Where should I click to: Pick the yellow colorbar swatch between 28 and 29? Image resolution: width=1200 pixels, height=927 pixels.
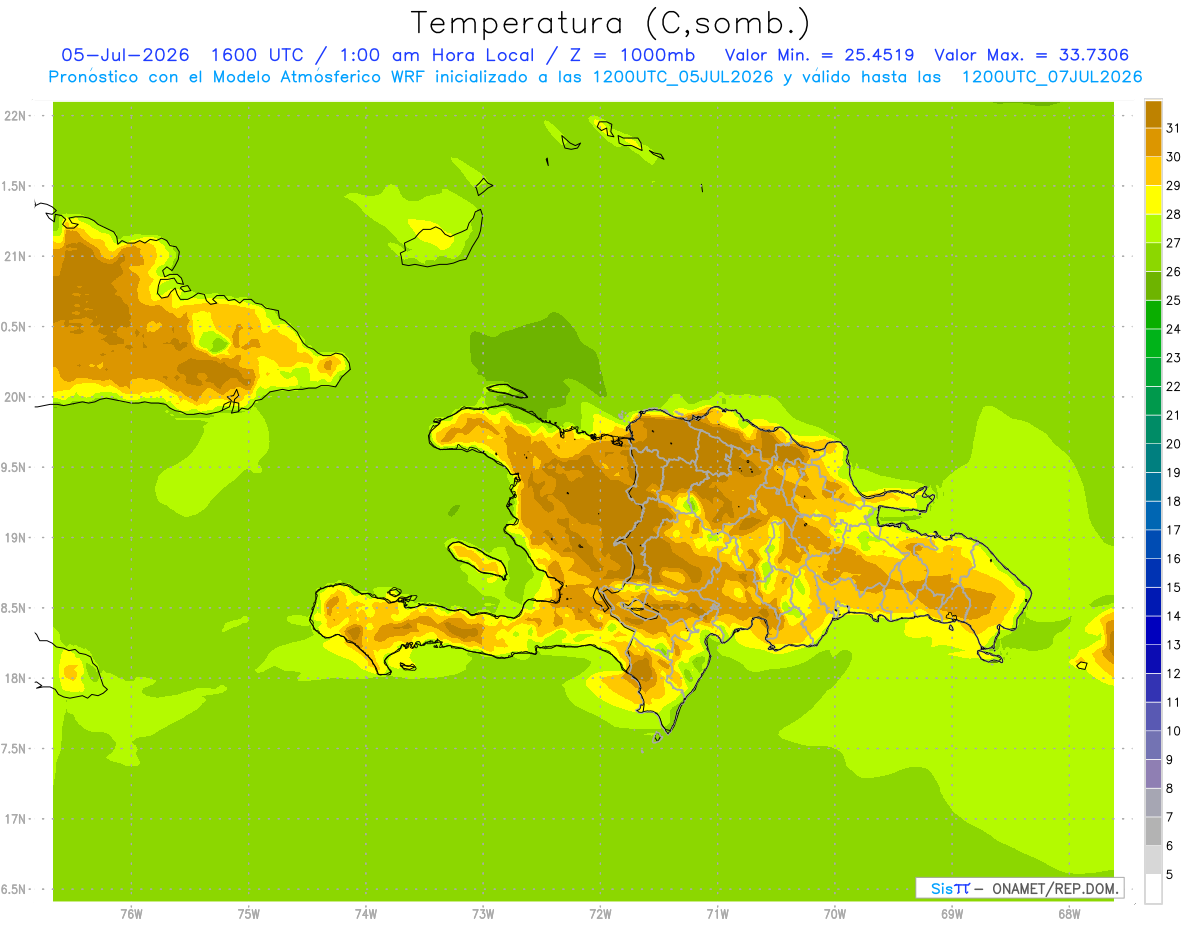(x=1153, y=200)
